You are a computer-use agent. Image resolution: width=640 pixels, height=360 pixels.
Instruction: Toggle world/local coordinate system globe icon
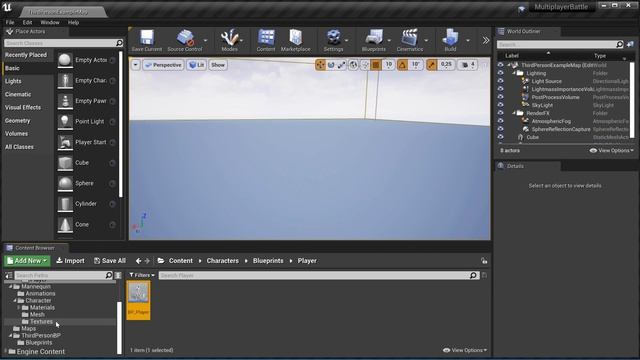[x=353, y=64]
